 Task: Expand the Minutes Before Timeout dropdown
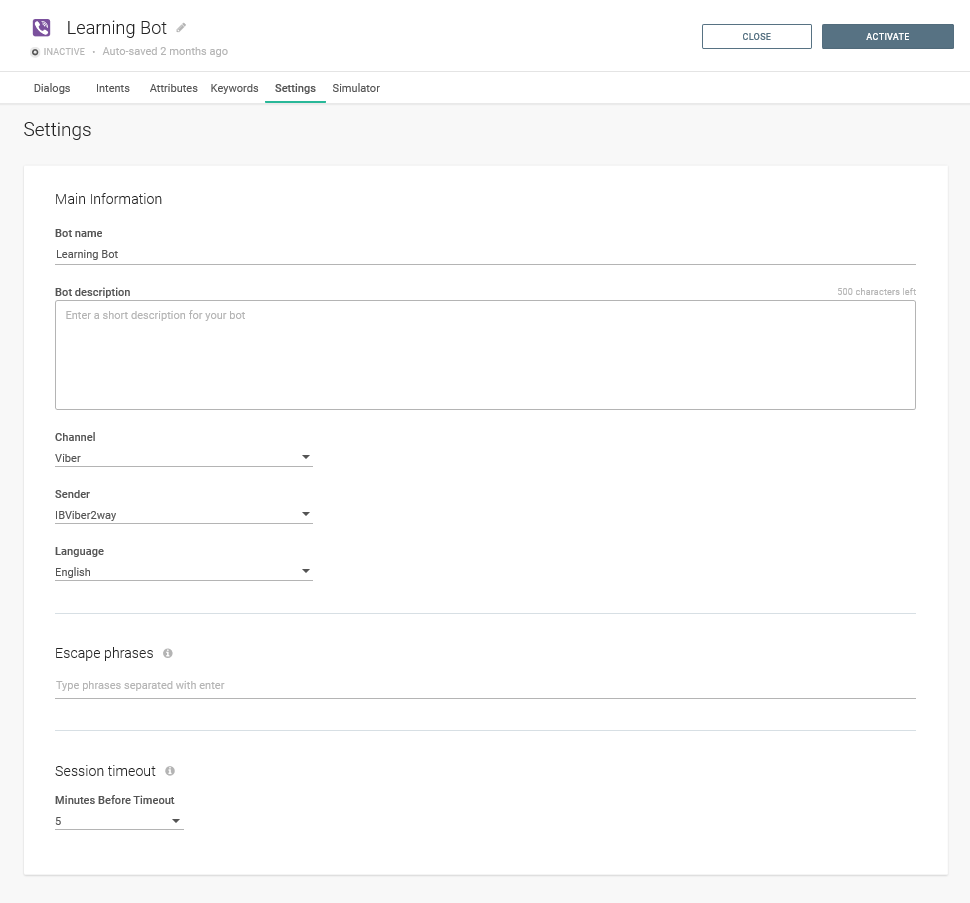click(x=119, y=821)
